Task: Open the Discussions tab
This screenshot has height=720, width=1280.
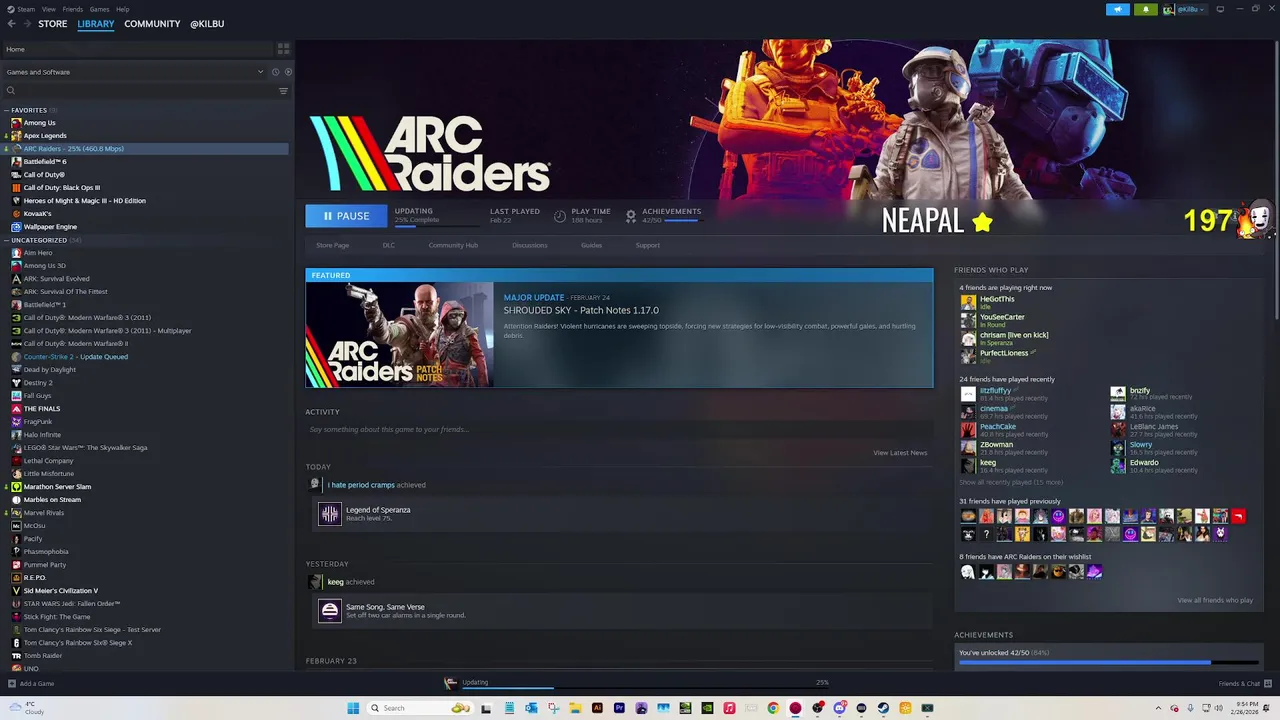Action: pos(530,245)
